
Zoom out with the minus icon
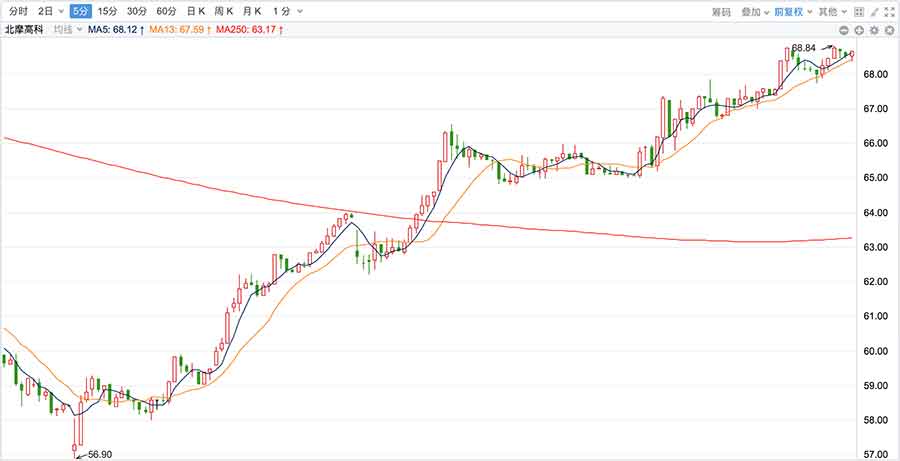pyautogui.click(x=845, y=31)
